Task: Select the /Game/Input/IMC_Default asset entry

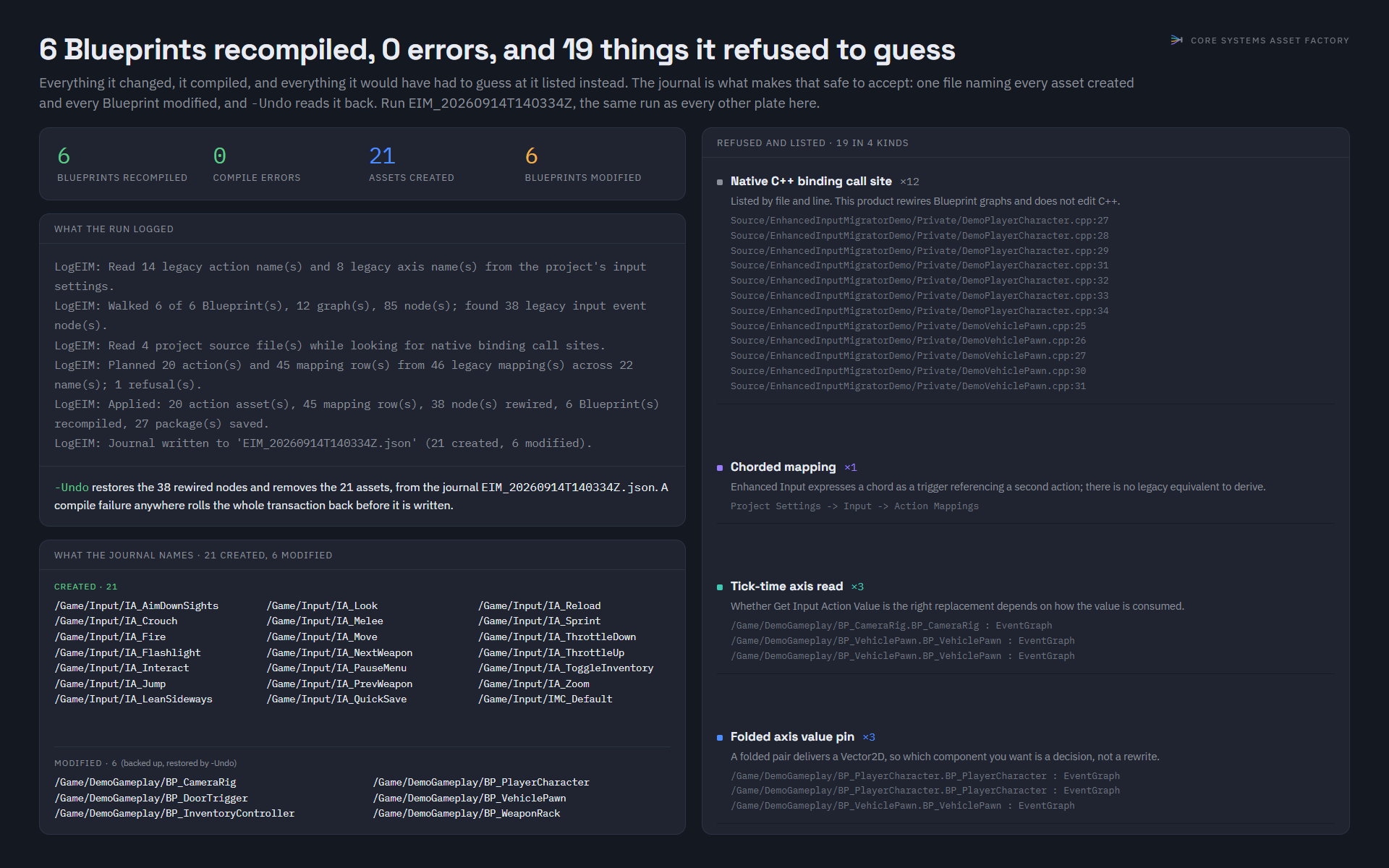Action: pyautogui.click(x=545, y=699)
